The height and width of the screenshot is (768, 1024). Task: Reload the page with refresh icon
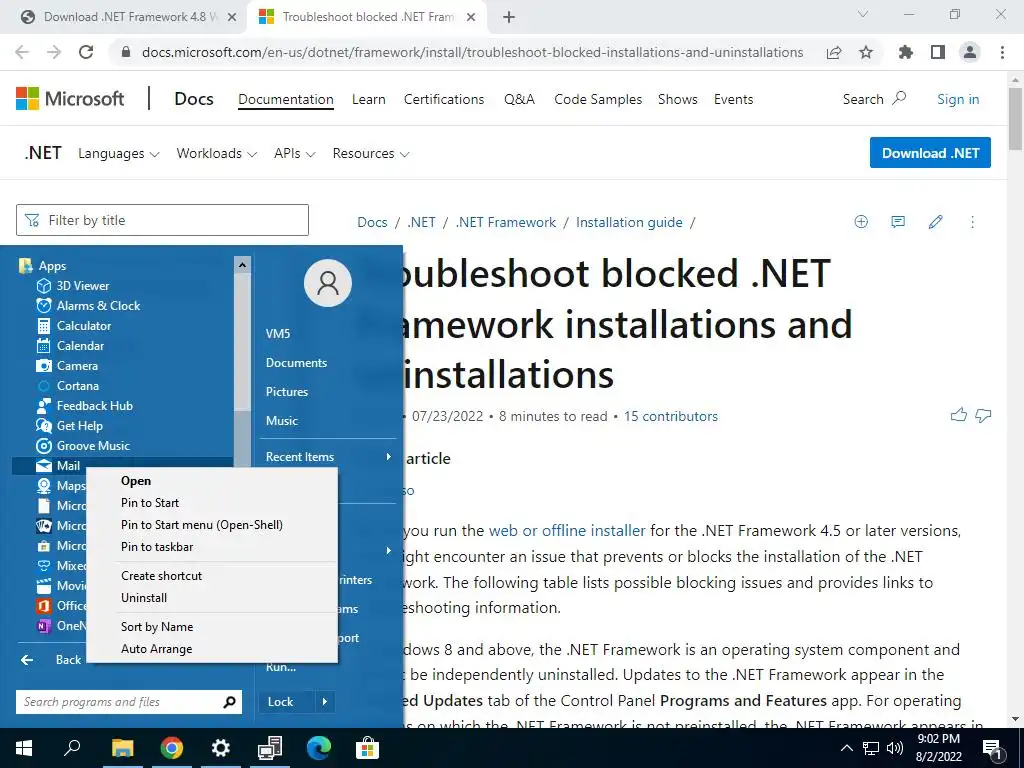[86, 52]
